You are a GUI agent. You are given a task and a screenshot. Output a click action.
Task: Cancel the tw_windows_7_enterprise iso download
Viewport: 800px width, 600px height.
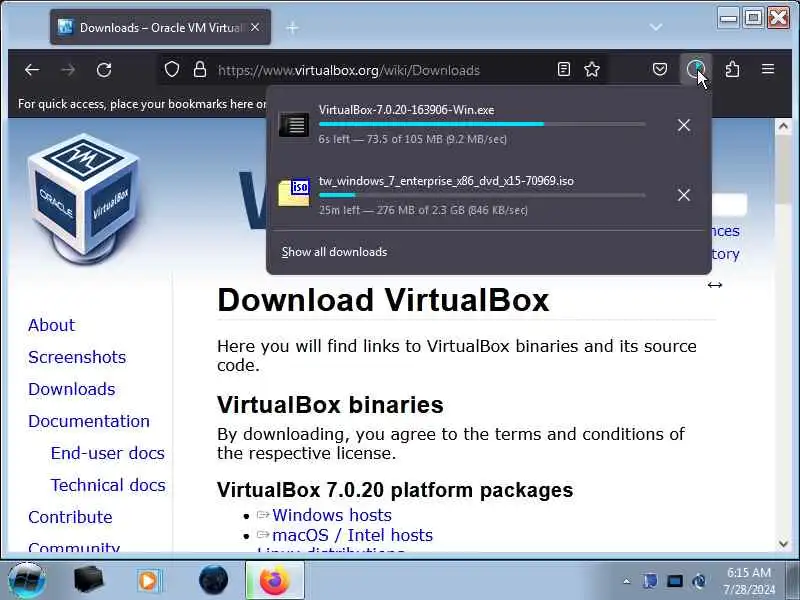click(684, 195)
